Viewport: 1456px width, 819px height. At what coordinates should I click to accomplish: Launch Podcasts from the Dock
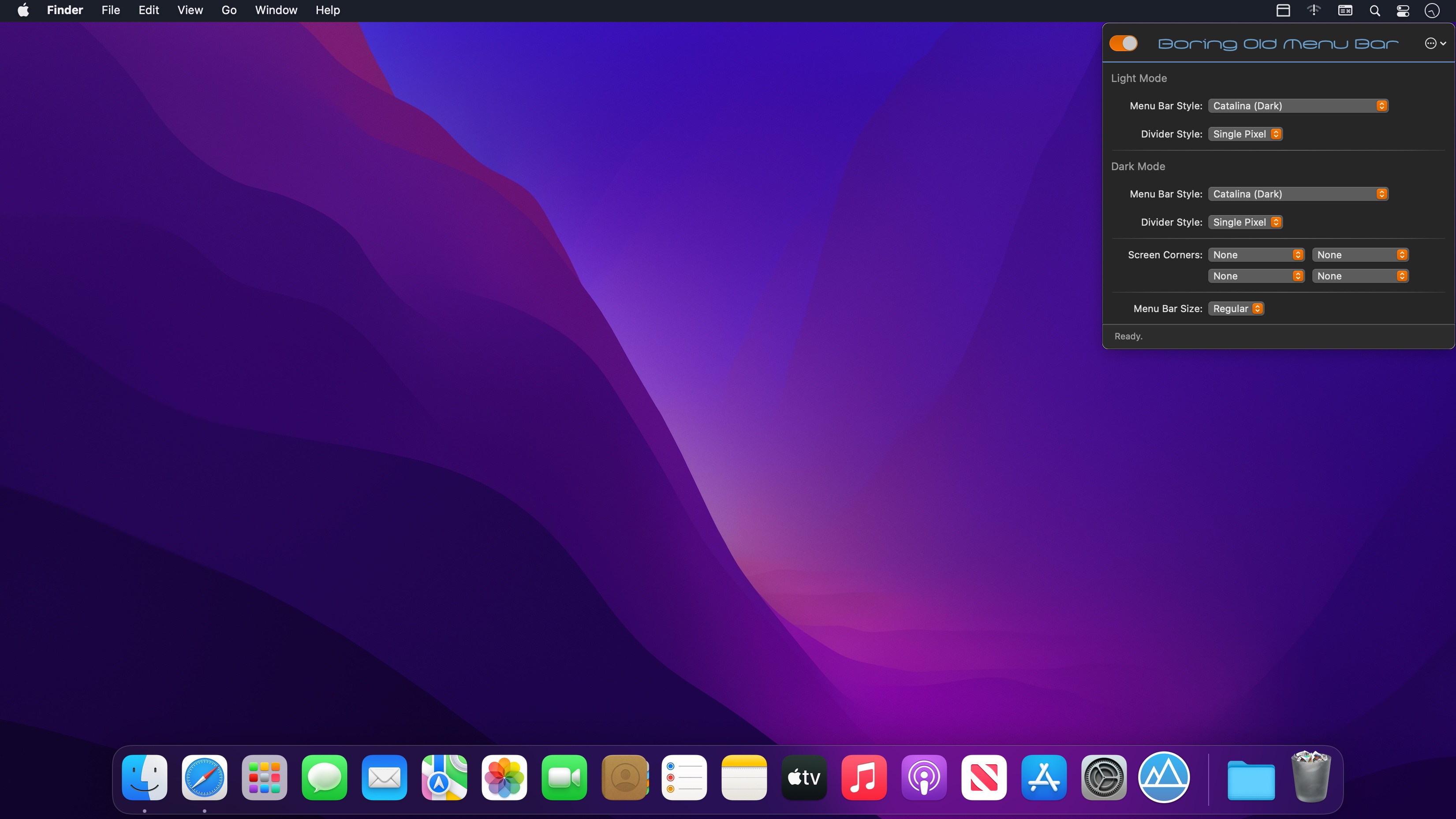pos(924,777)
